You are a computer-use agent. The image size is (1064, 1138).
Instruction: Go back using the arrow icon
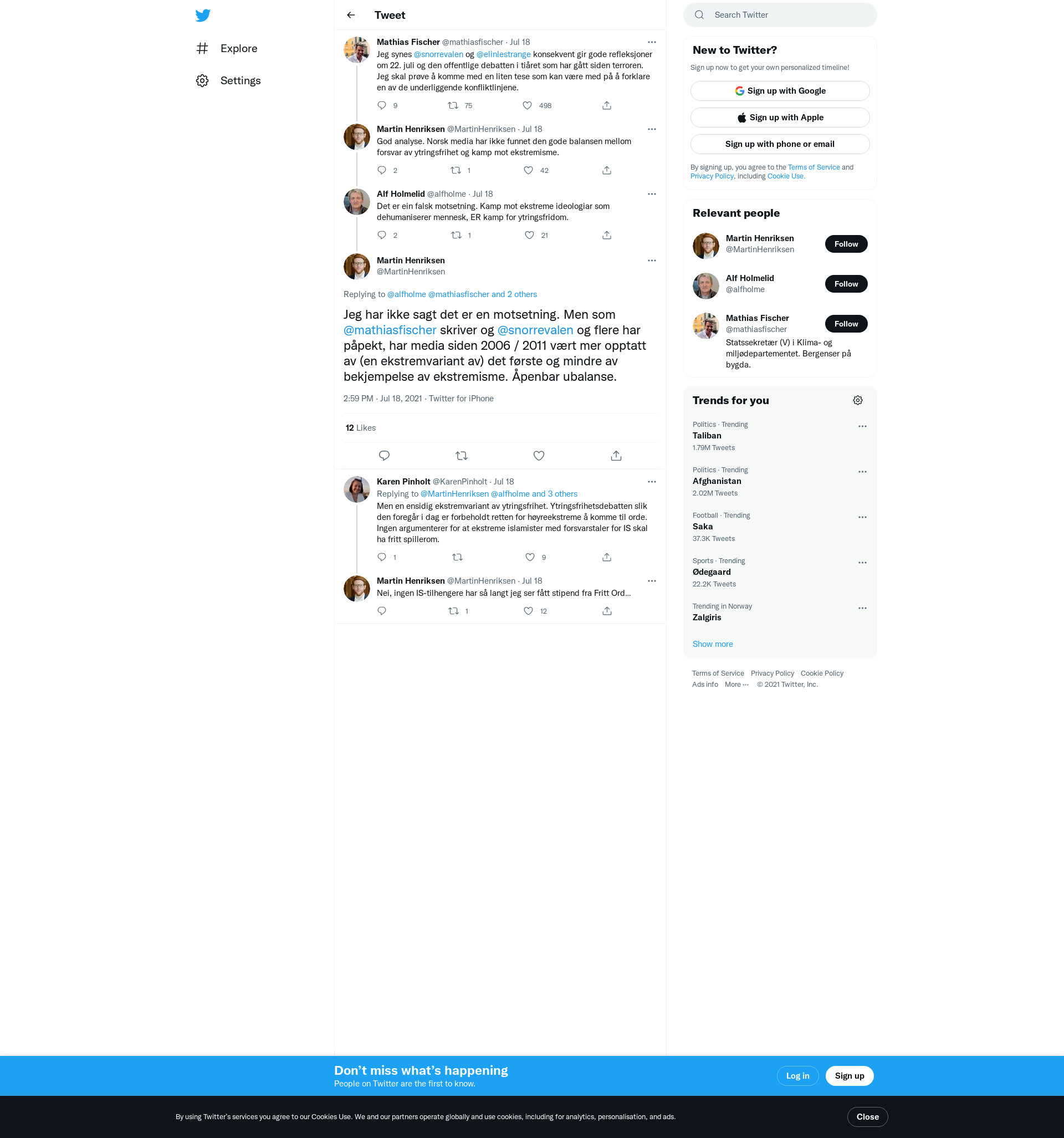[x=351, y=16]
